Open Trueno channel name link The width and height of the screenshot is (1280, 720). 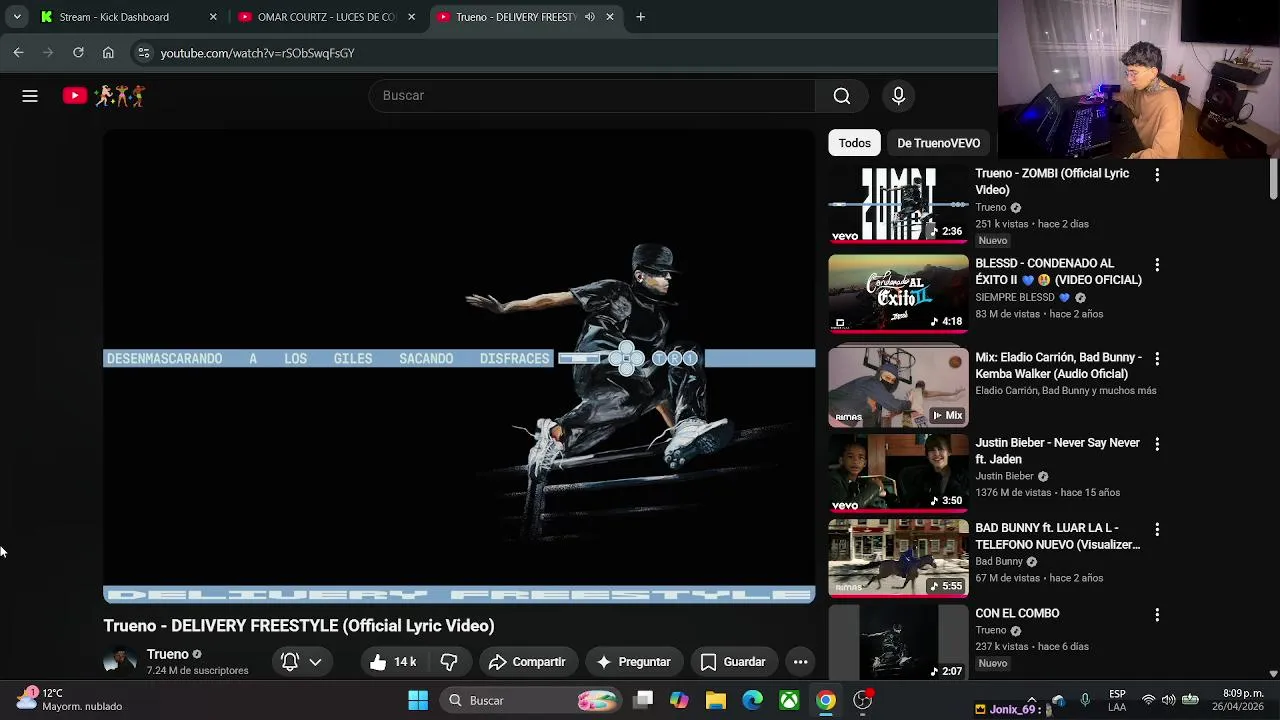[x=167, y=654]
